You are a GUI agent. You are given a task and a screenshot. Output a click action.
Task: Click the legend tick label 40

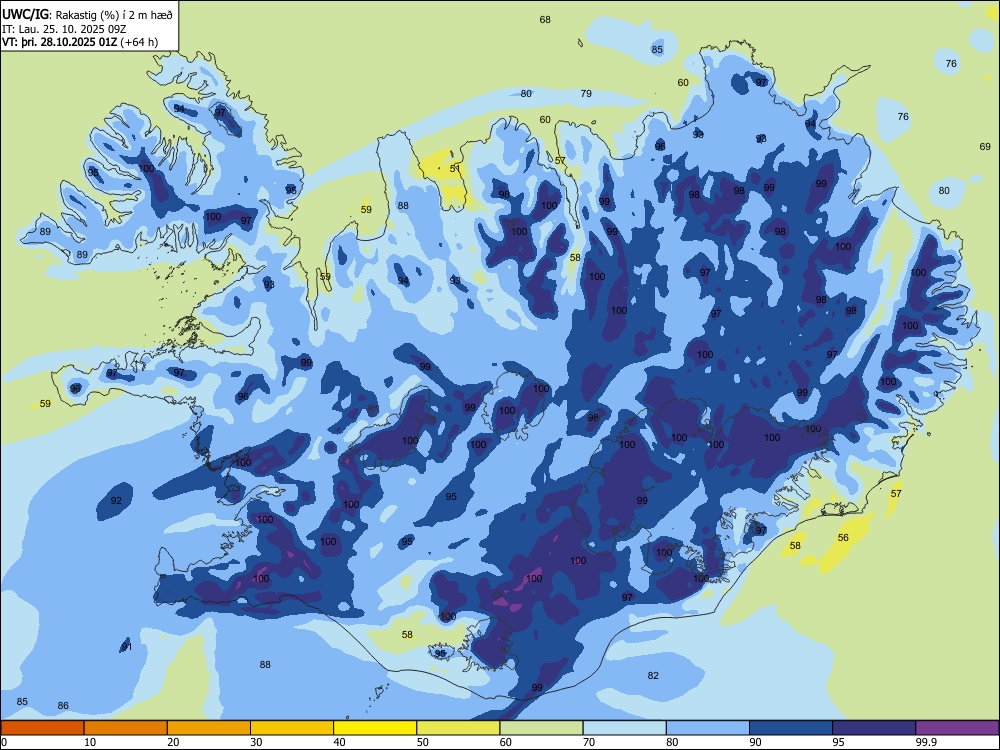tap(339, 742)
